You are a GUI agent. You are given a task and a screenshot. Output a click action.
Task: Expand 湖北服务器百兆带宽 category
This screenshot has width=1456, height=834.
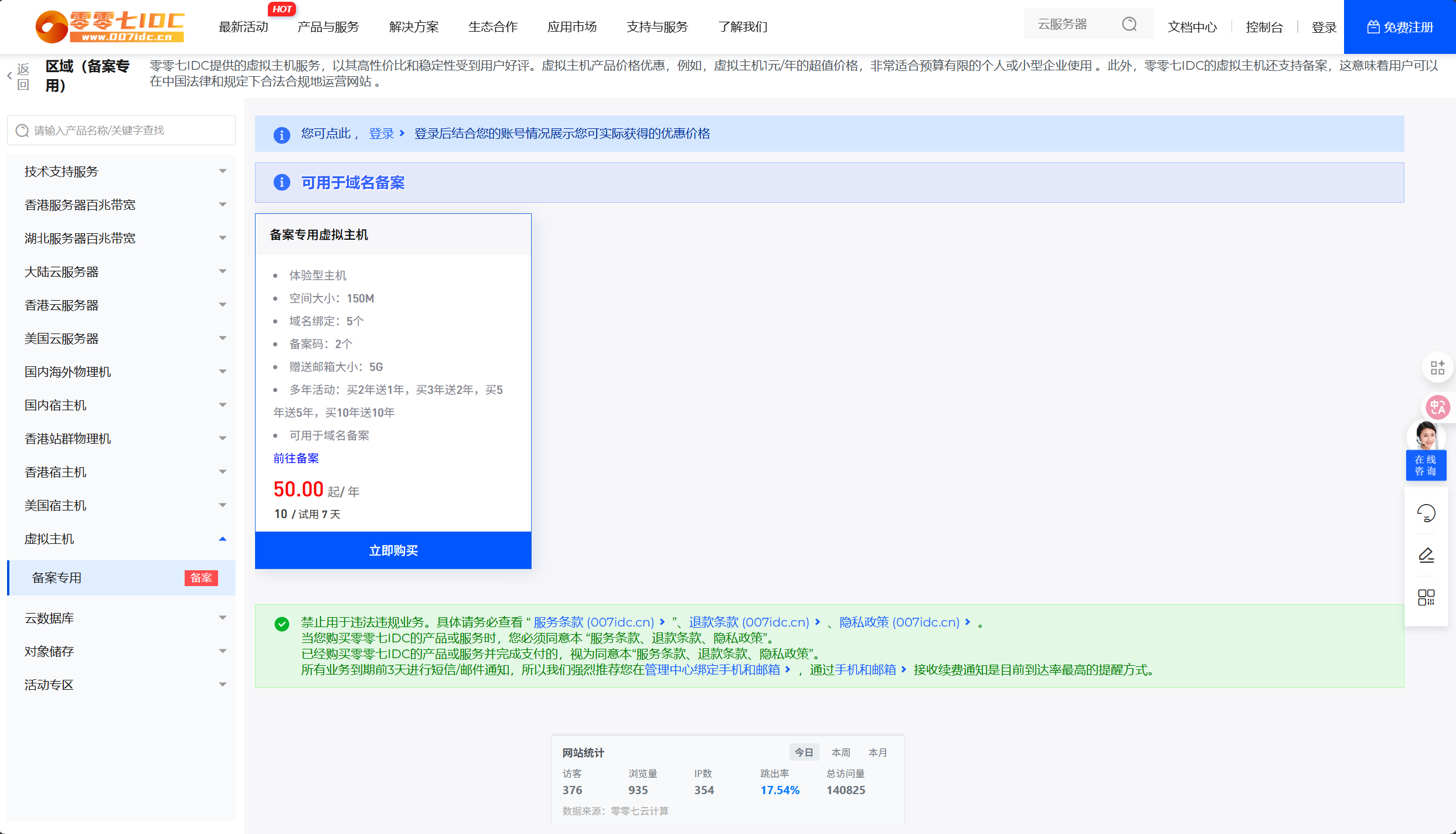(121, 238)
